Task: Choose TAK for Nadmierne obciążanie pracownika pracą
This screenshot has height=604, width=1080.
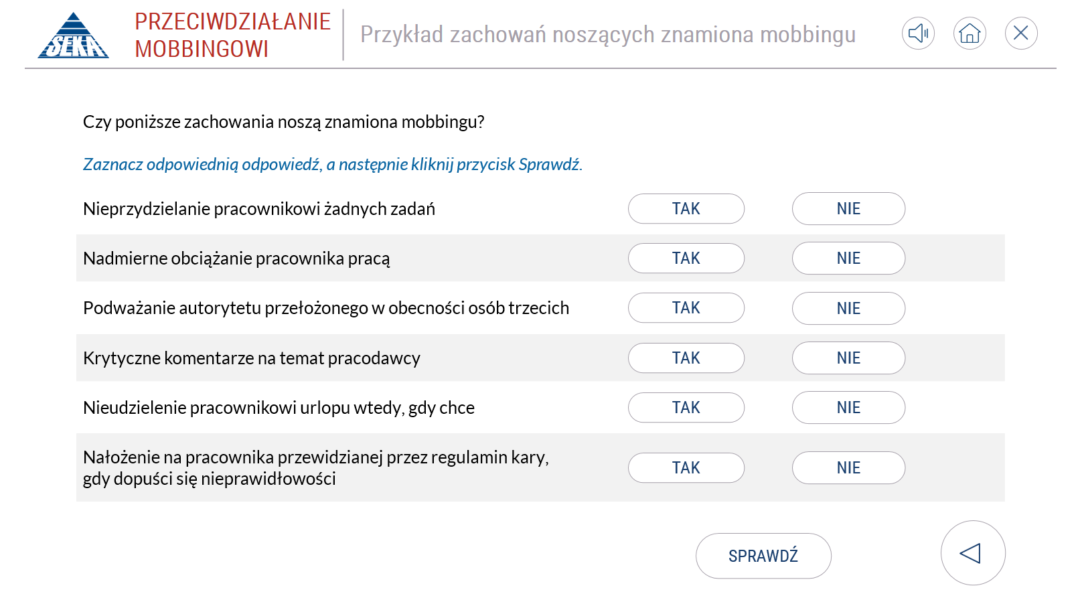Action: 686,258
